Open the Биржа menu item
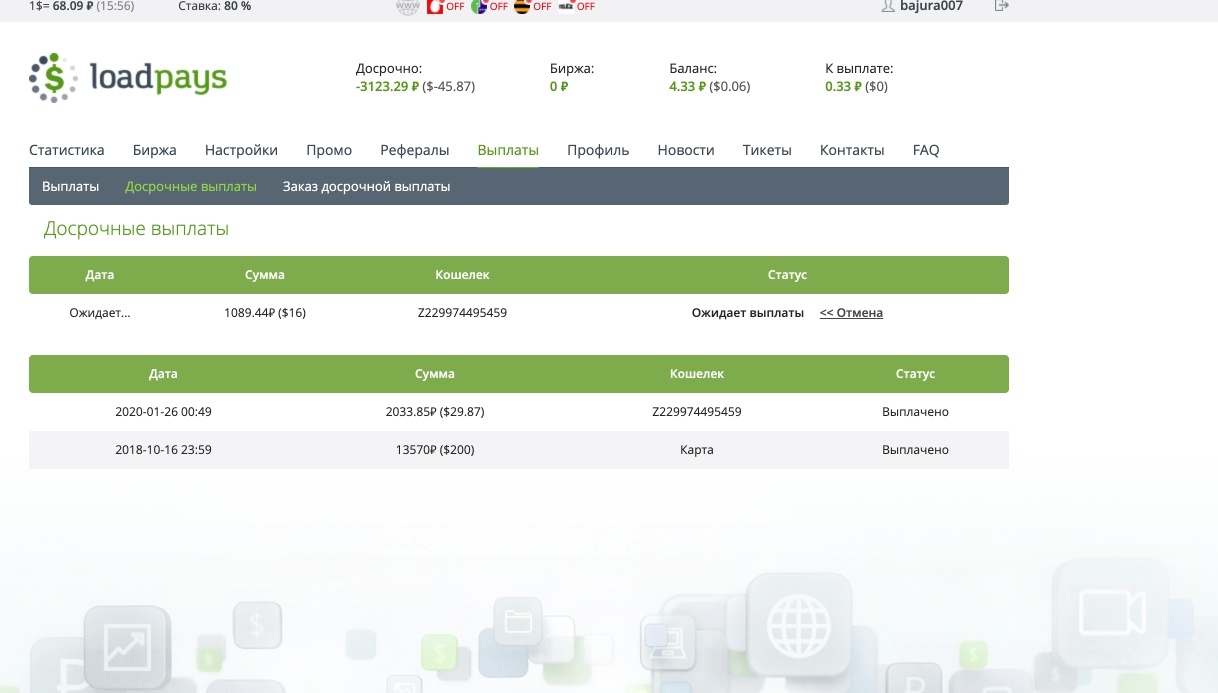This screenshot has height=693, width=1218. (155, 150)
